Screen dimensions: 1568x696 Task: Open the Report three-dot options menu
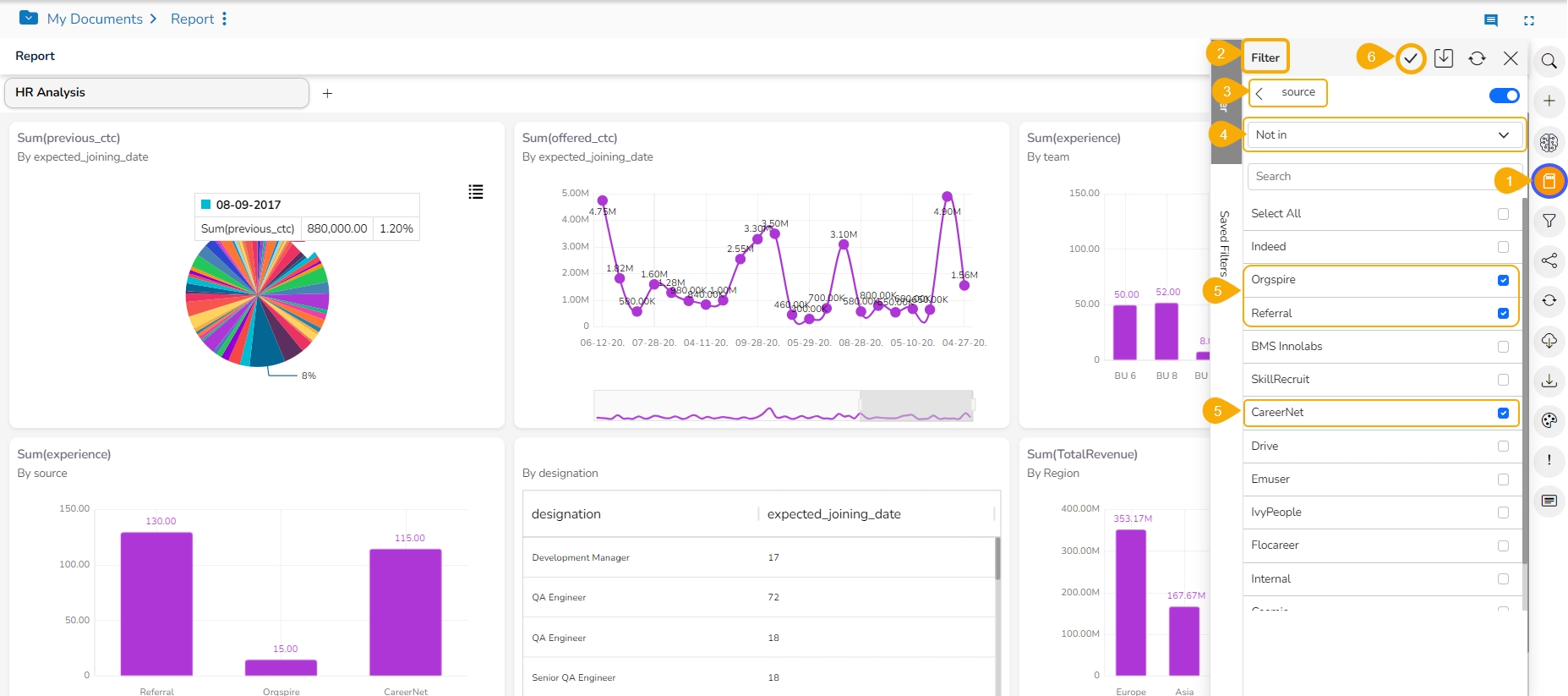click(x=224, y=19)
